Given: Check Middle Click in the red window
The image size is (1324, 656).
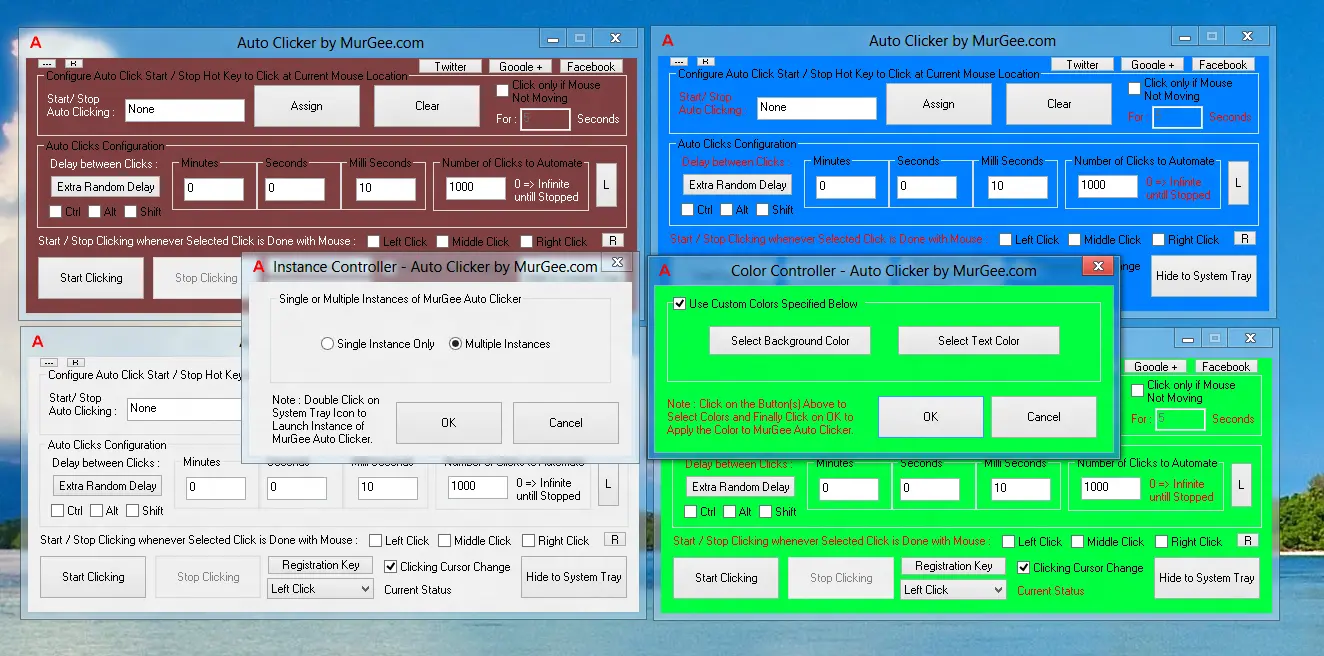Looking at the screenshot, I should 443,241.
